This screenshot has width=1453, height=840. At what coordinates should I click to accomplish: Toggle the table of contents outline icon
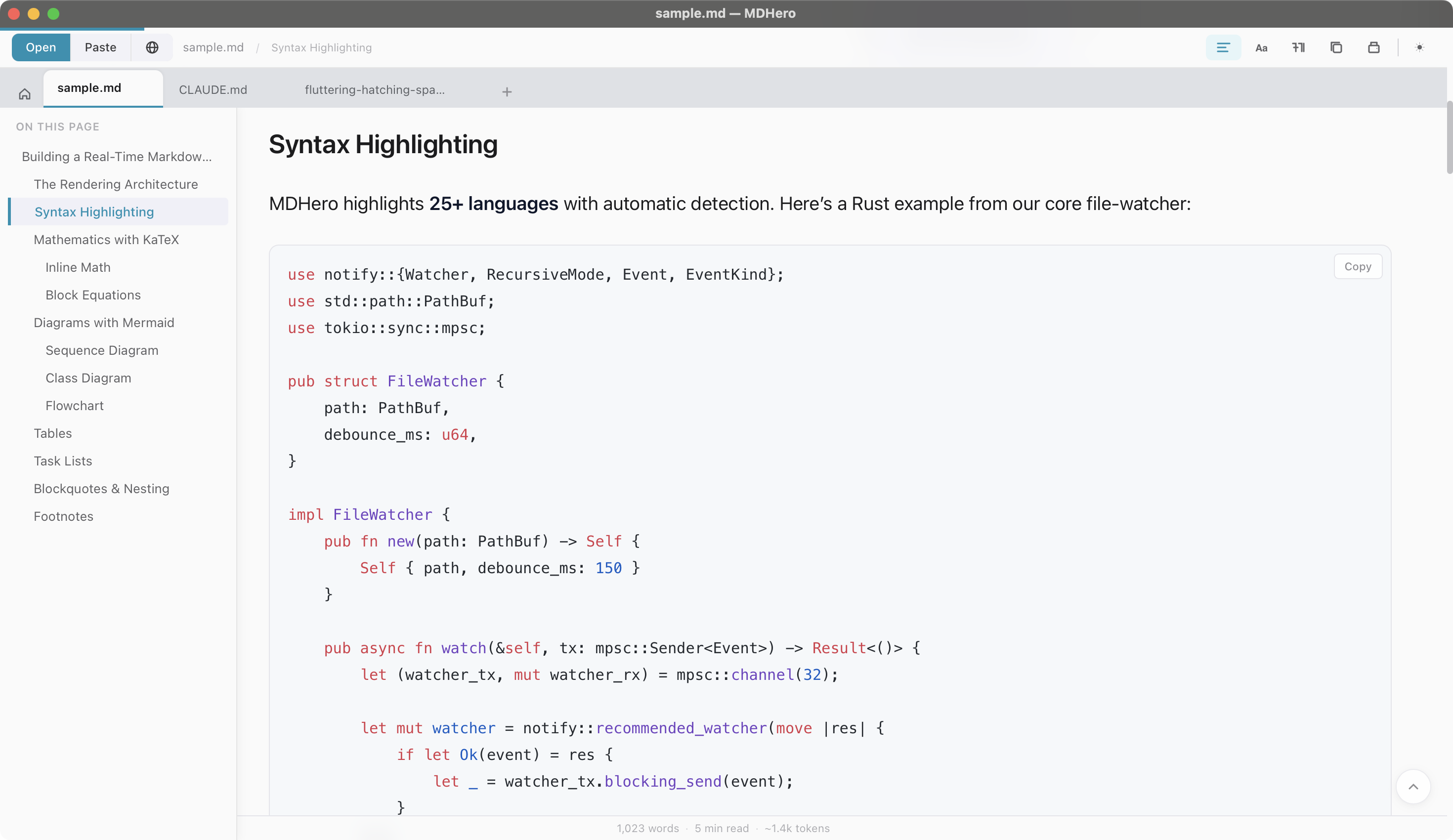[x=1223, y=47]
